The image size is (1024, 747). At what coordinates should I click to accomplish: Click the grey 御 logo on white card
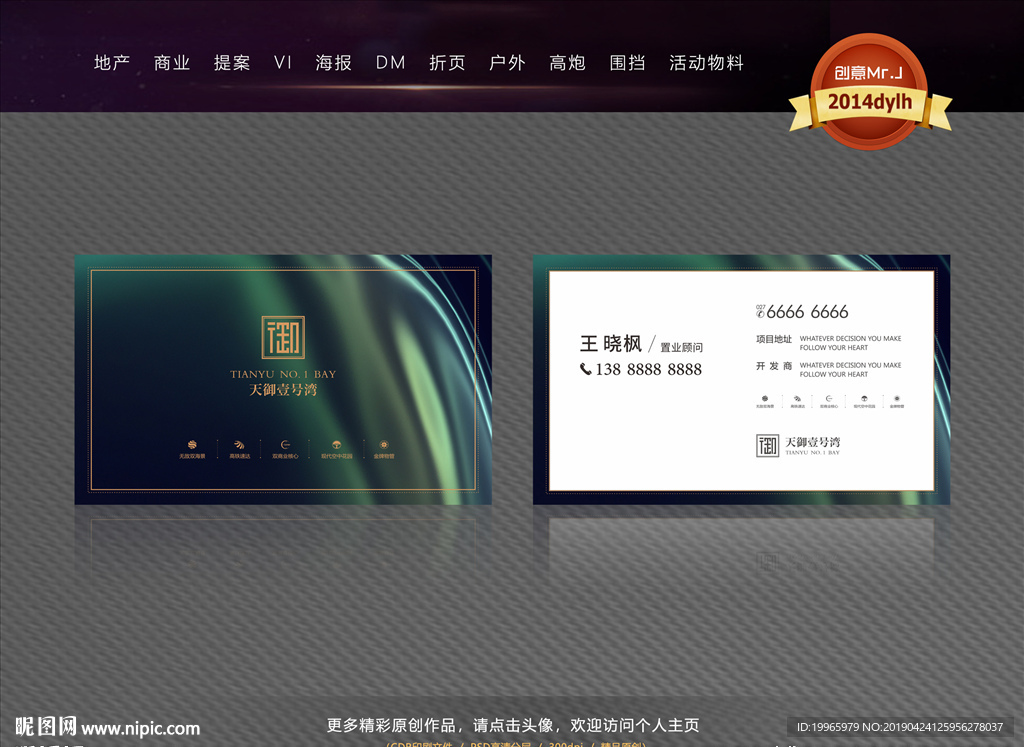pyautogui.click(x=767, y=446)
